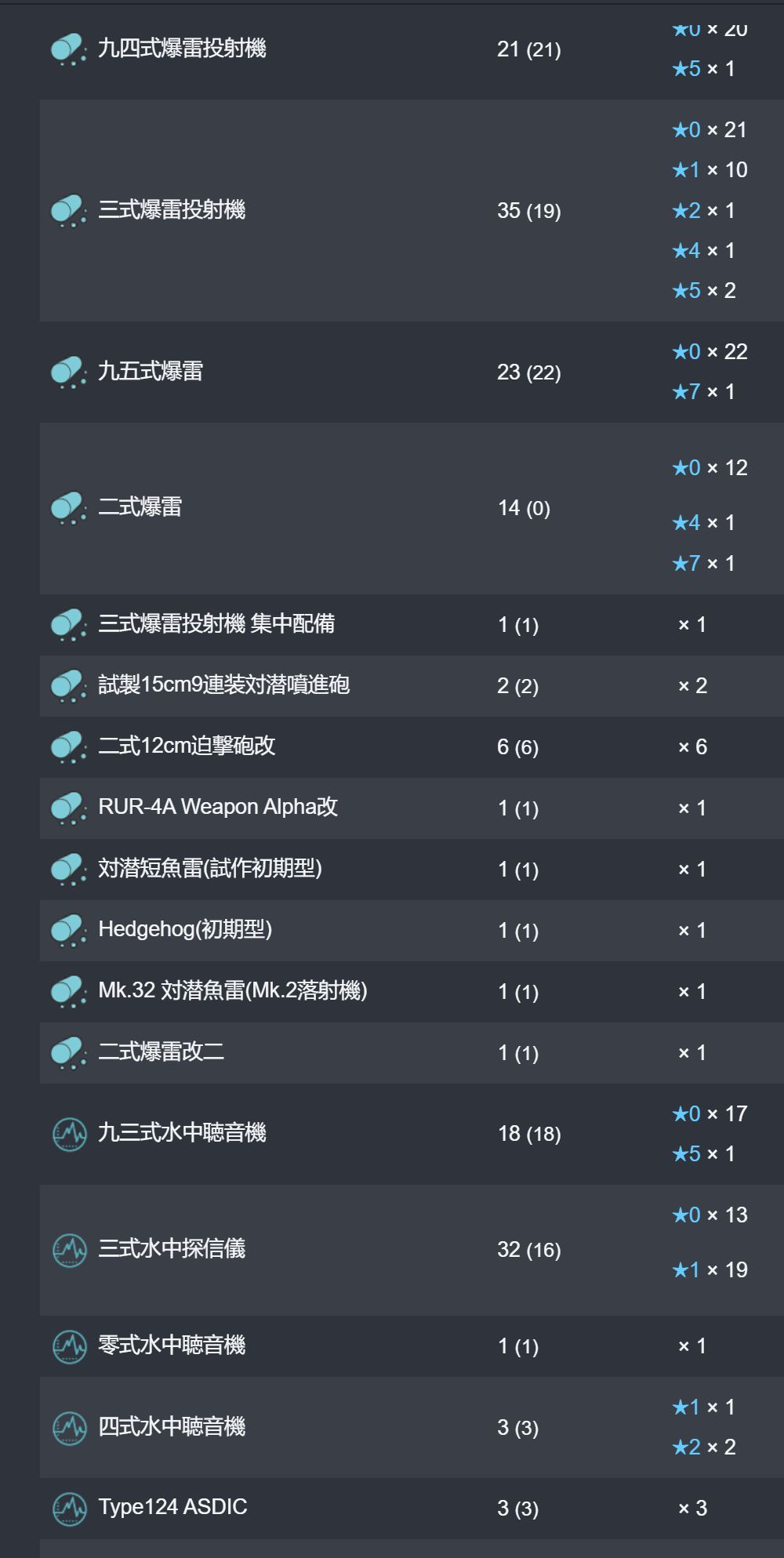The height and width of the screenshot is (1558, 784).
Task: Click the 零式水中聴音機 equipment name
Action: 172,1346
